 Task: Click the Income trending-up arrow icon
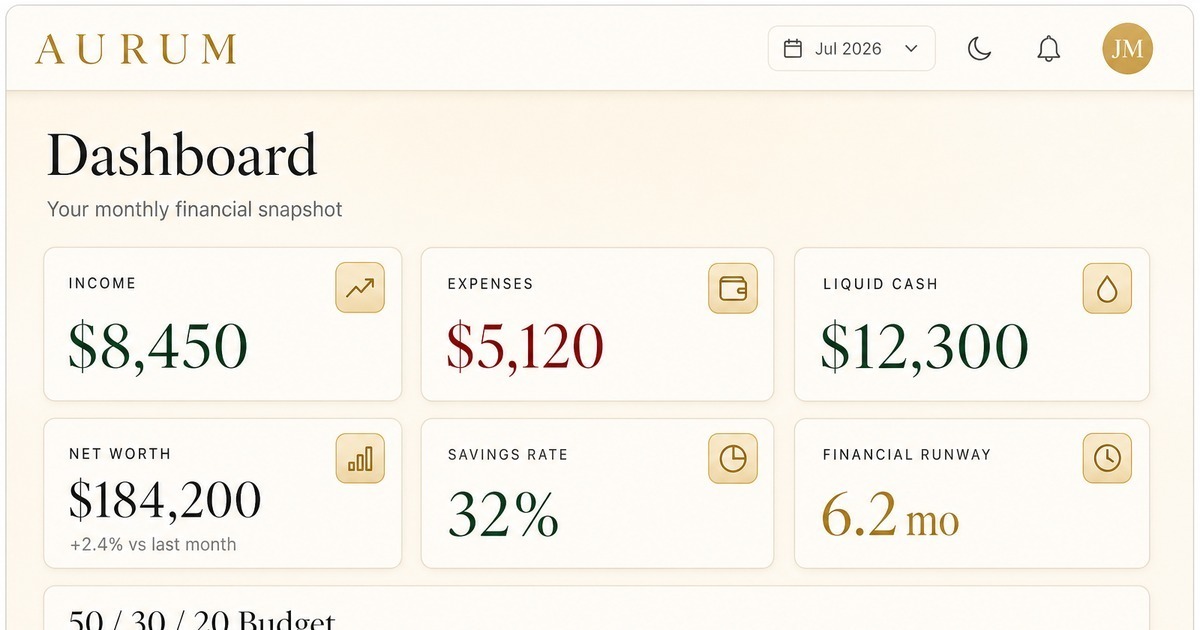pyautogui.click(x=360, y=288)
